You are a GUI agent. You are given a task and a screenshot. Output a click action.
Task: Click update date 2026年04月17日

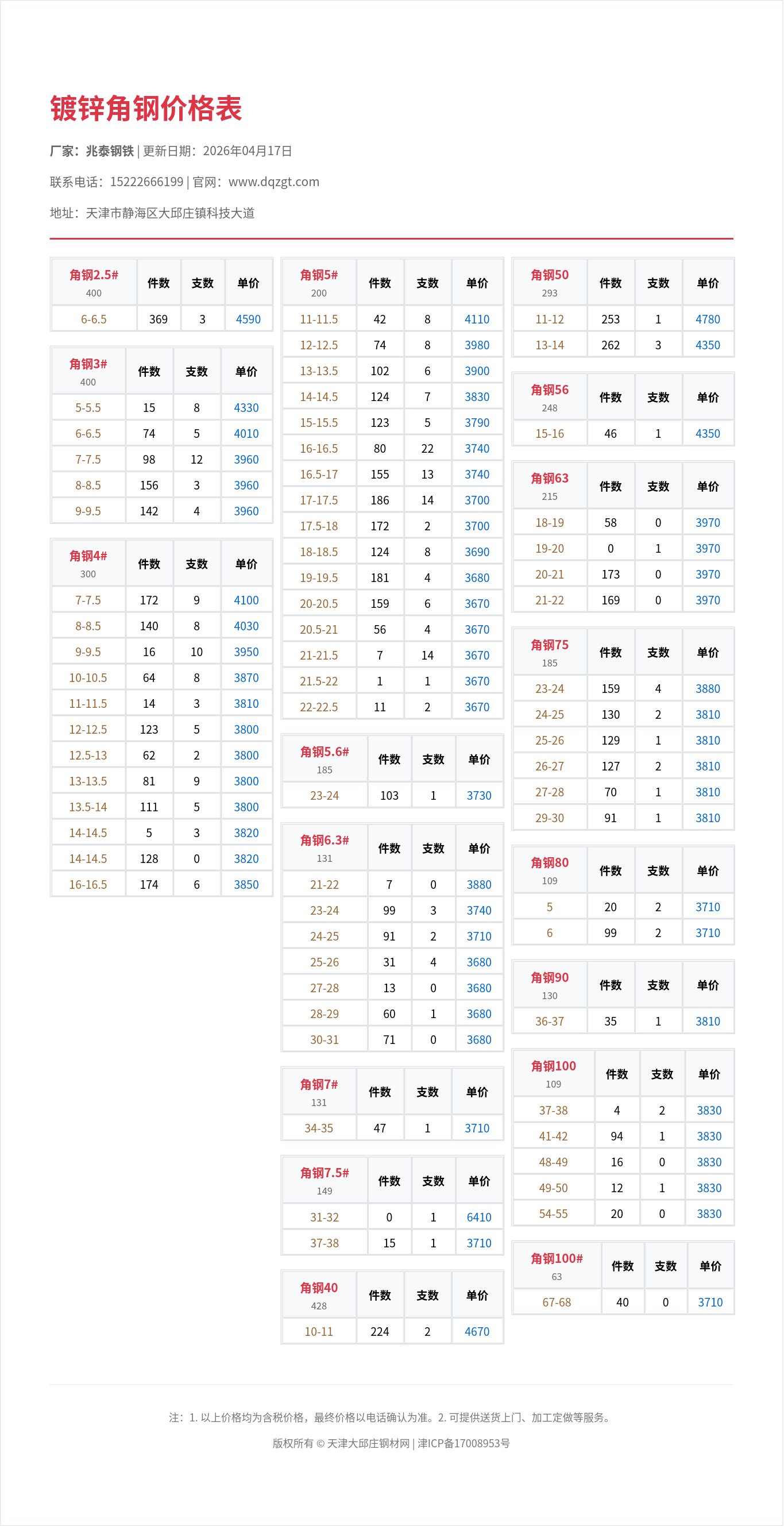[248, 151]
